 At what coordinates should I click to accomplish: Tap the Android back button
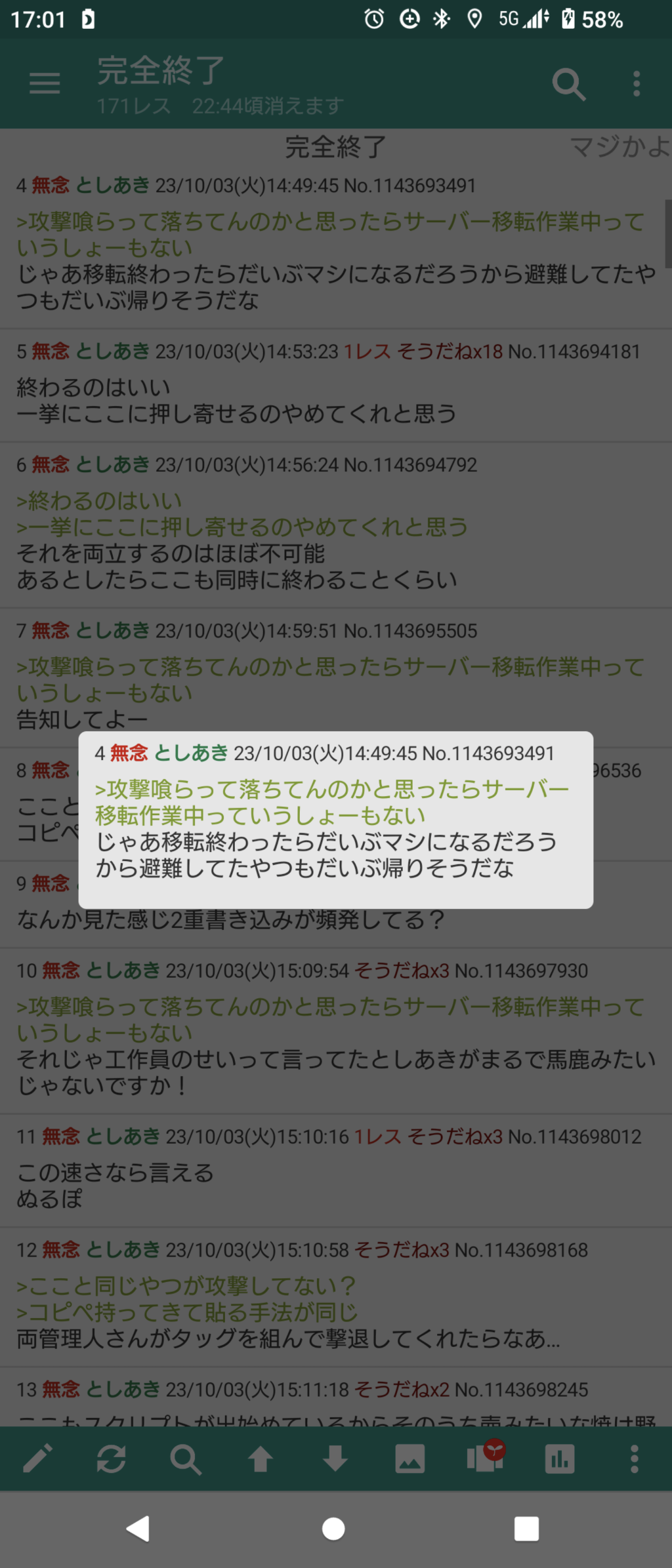pyautogui.click(x=138, y=1529)
